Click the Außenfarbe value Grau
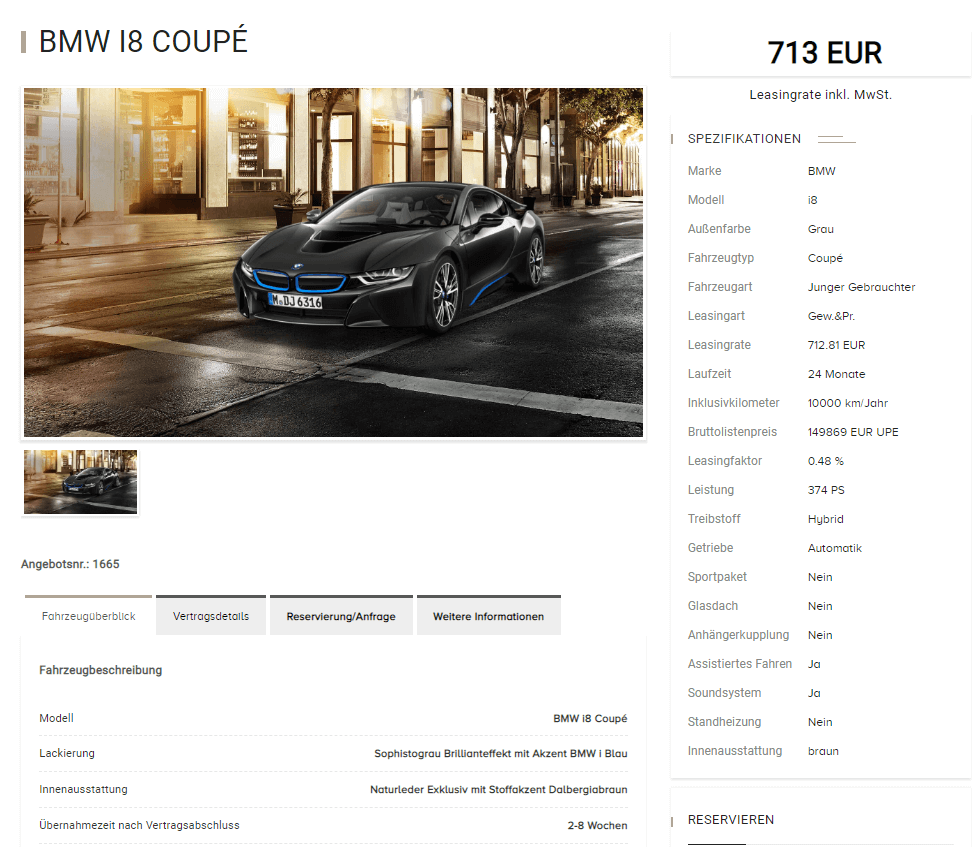973x847 pixels. 820,229
